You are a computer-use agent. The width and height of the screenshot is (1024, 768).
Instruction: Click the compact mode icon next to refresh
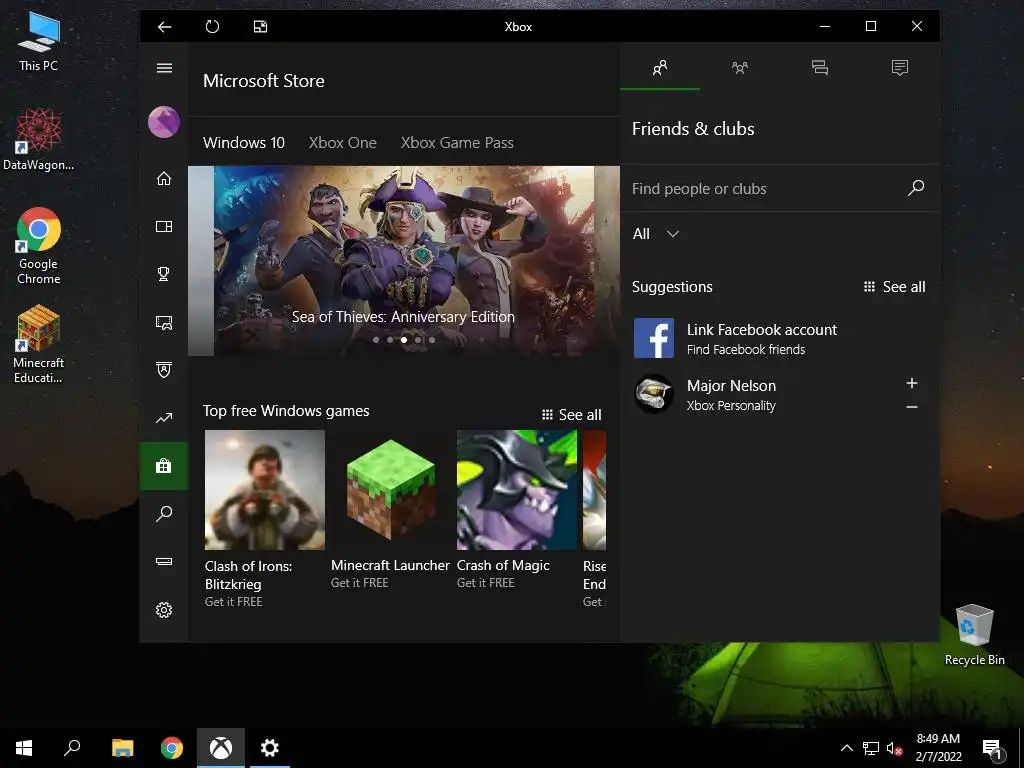[260, 27]
